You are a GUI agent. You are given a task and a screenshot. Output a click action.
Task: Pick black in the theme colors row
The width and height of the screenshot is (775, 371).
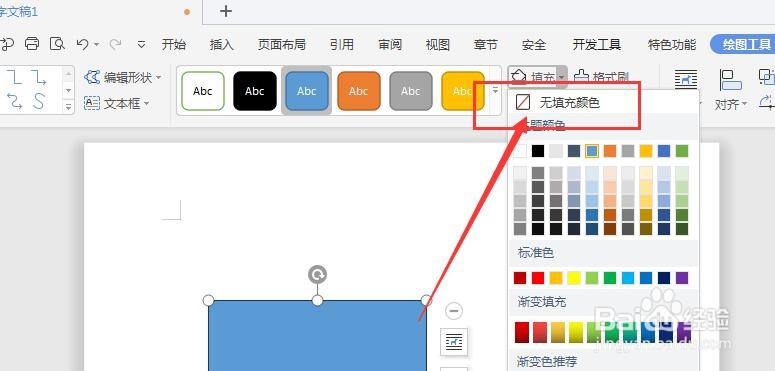pyautogui.click(x=538, y=151)
